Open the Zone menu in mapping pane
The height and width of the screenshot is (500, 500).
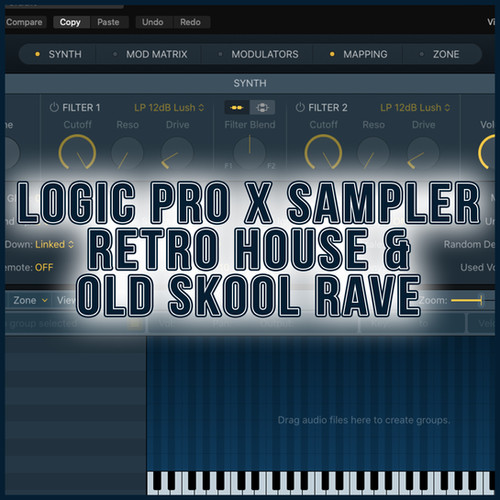click(30, 300)
